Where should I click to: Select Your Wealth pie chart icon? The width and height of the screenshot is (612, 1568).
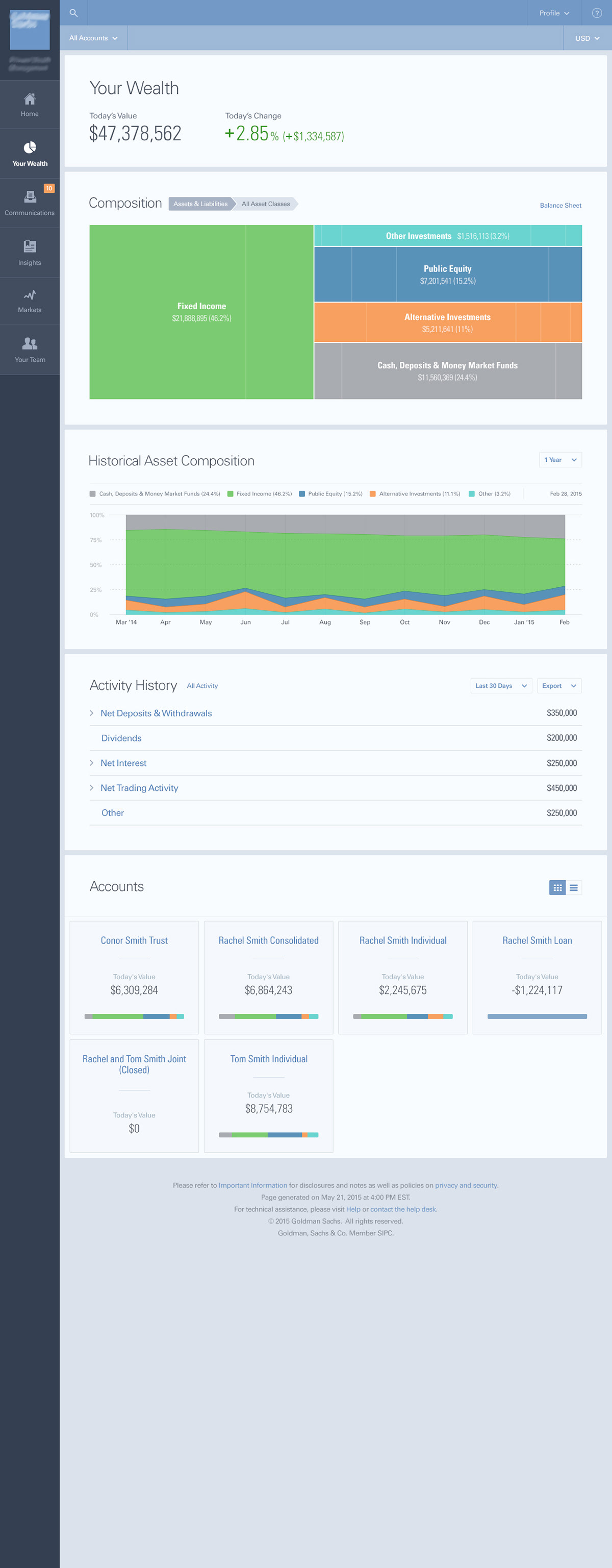[30, 147]
